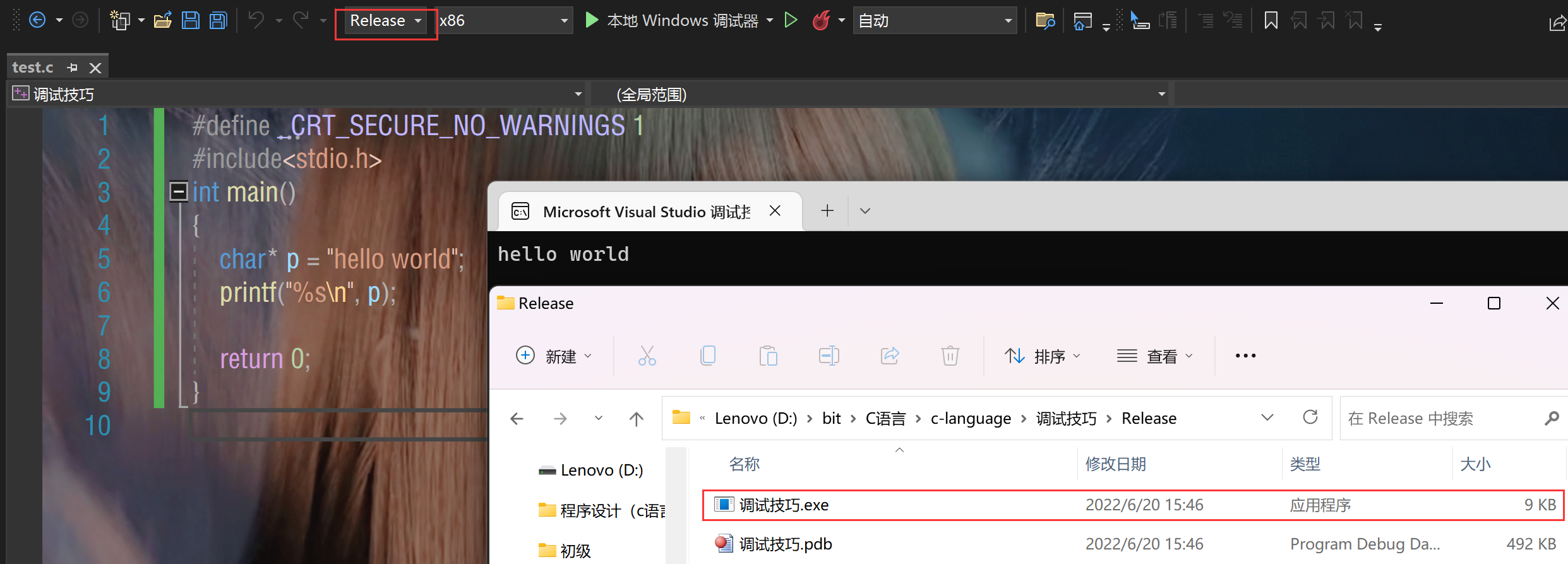Screen dimensions: 1568x564
Task: Toggle a bookmark on the current line
Action: pyautogui.click(x=1271, y=21)
